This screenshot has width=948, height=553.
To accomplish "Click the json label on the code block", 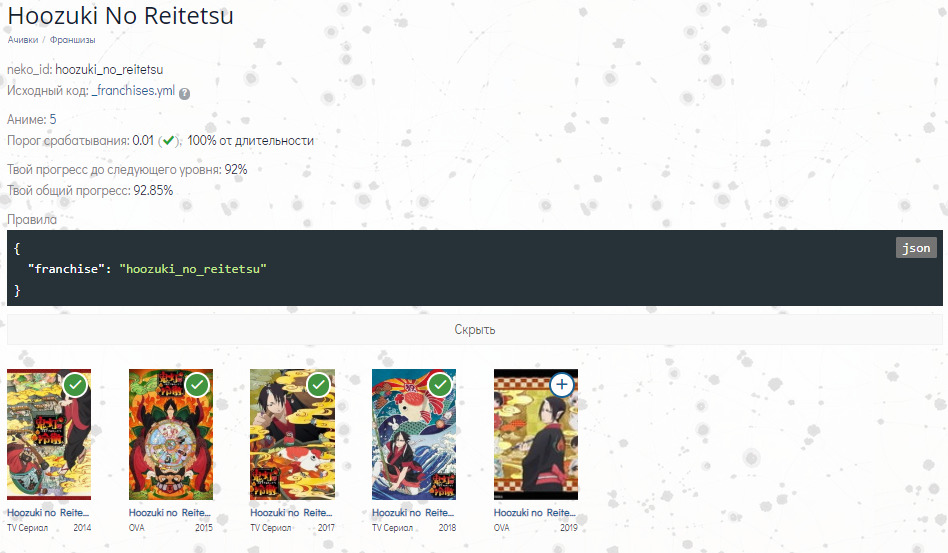I will (x=916, y=248).
